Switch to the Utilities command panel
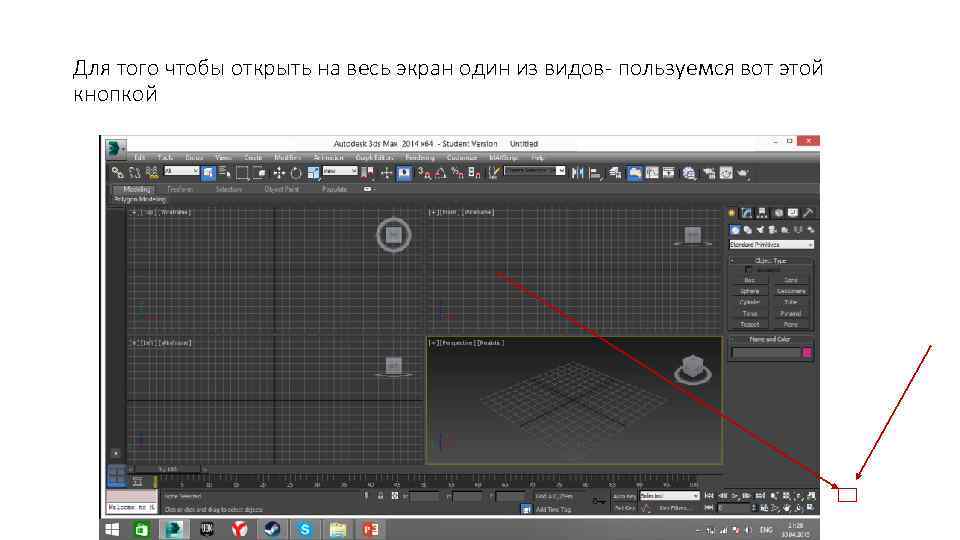The height and width of the screenshot is (540, 960). [x=809, y=212]
